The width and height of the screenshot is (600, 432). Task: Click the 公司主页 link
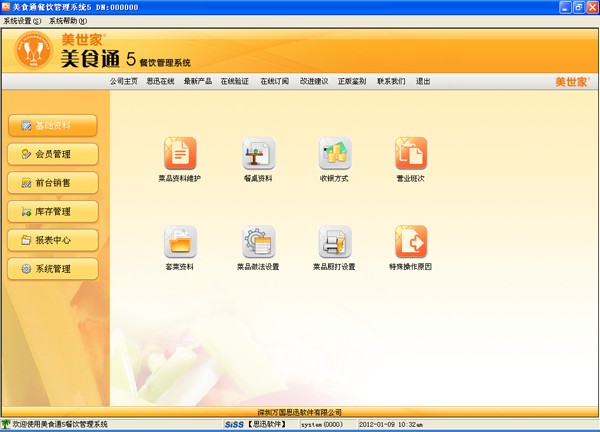[124, 81]
